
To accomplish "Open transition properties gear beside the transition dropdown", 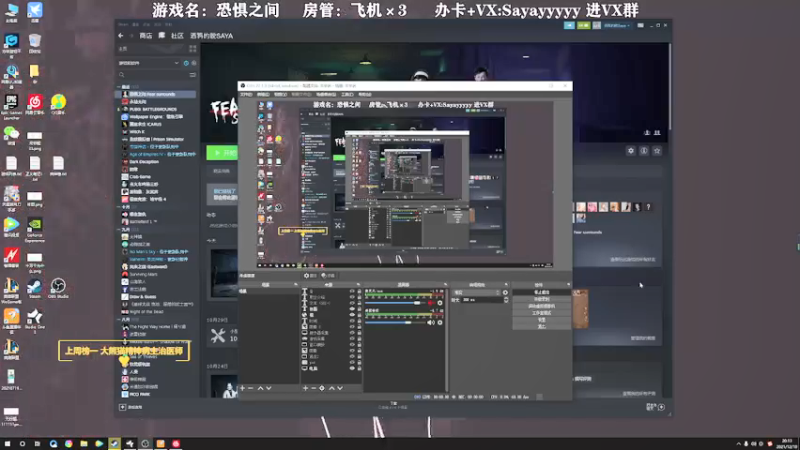I will click(x=505, y=292).
